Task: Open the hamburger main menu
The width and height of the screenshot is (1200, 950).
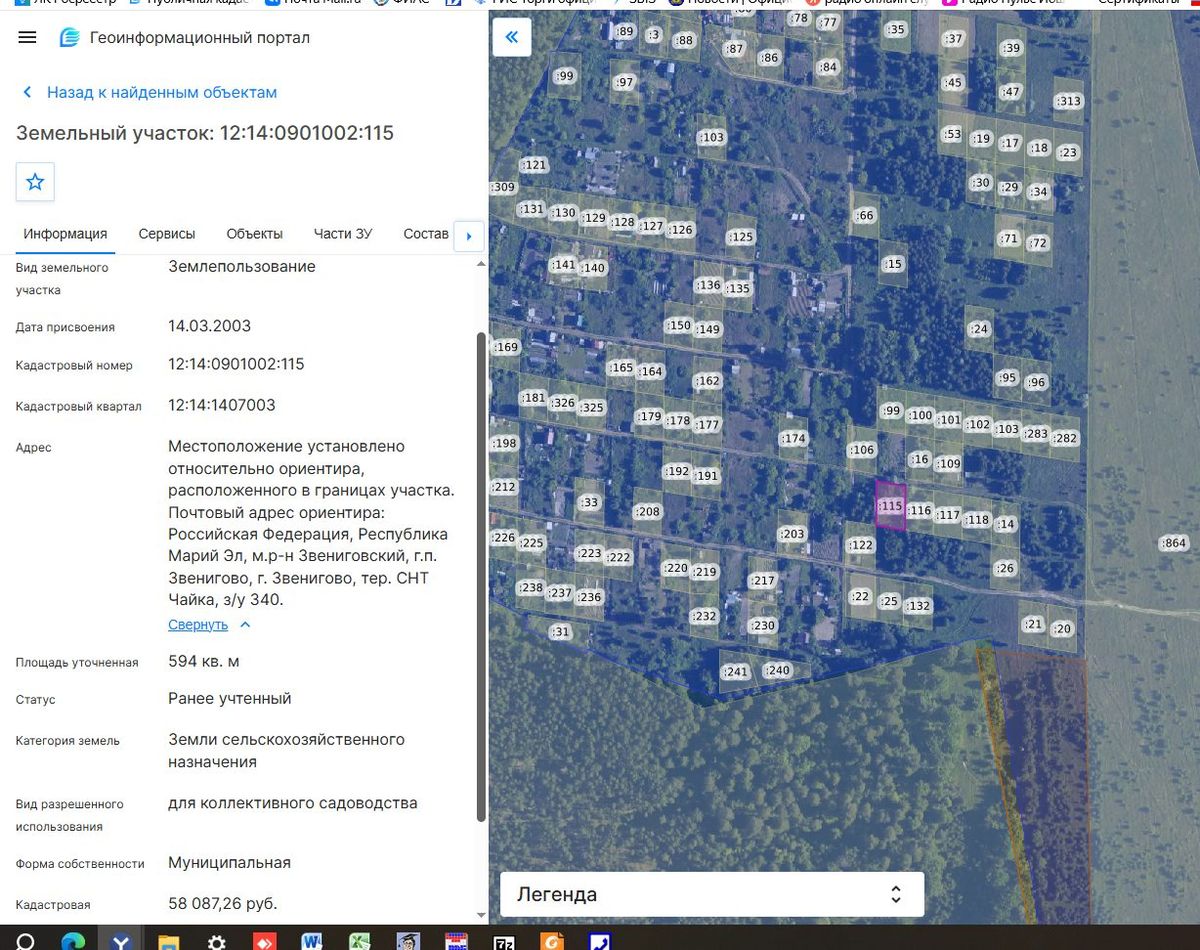Action: coord(28,38)
